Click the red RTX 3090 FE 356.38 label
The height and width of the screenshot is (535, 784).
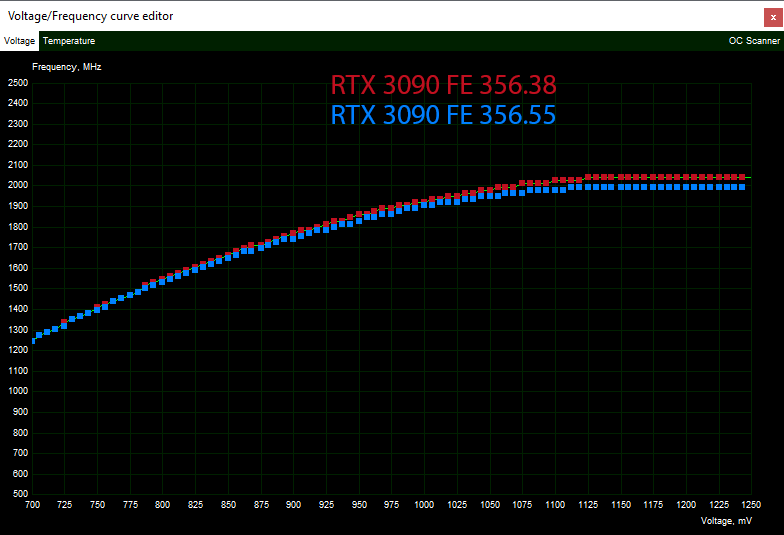(443, 85)
